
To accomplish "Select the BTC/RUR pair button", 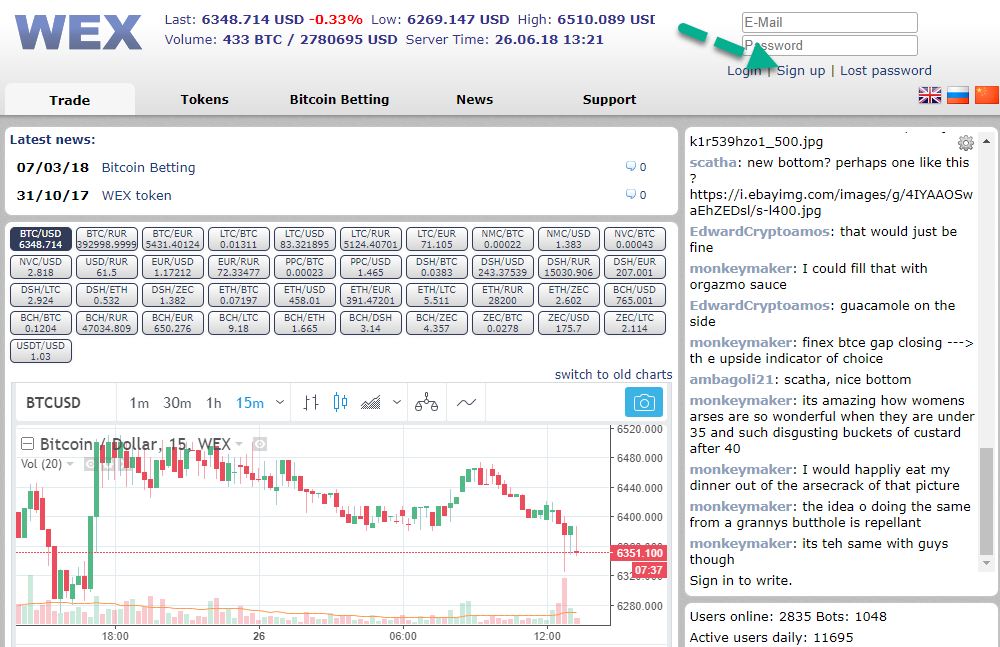I will 107,239.
